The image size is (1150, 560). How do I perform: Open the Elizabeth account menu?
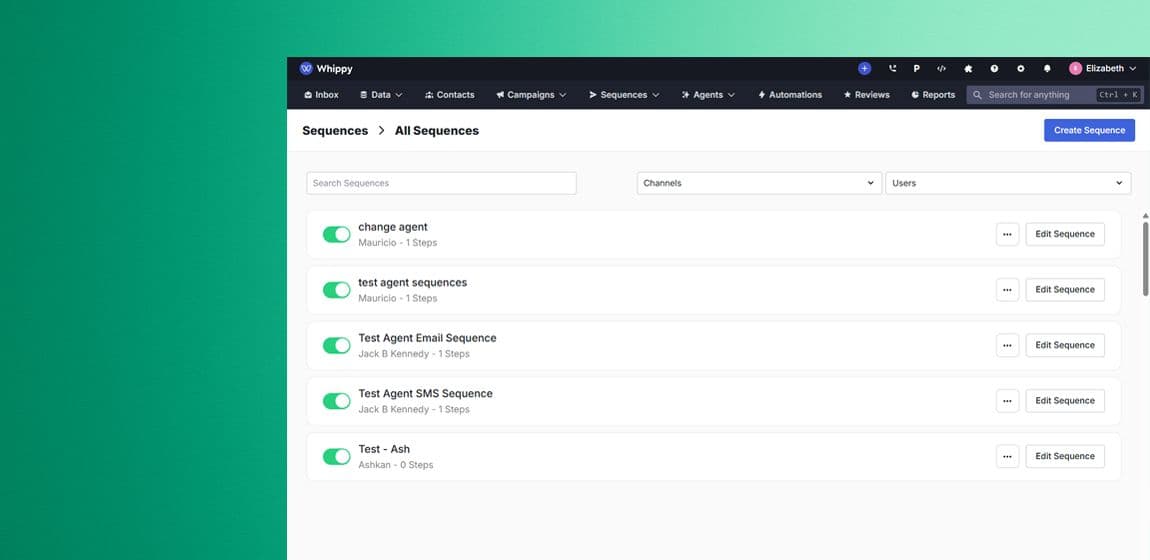pyautogui.click(x=1103, y=69)
